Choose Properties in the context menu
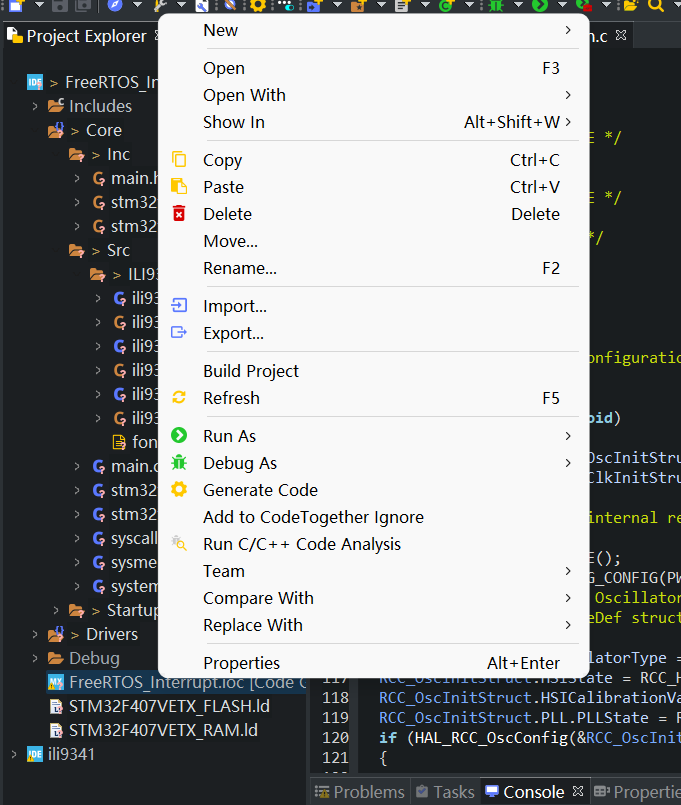This screenshot has width=681, height=805. tap(241, 663)
